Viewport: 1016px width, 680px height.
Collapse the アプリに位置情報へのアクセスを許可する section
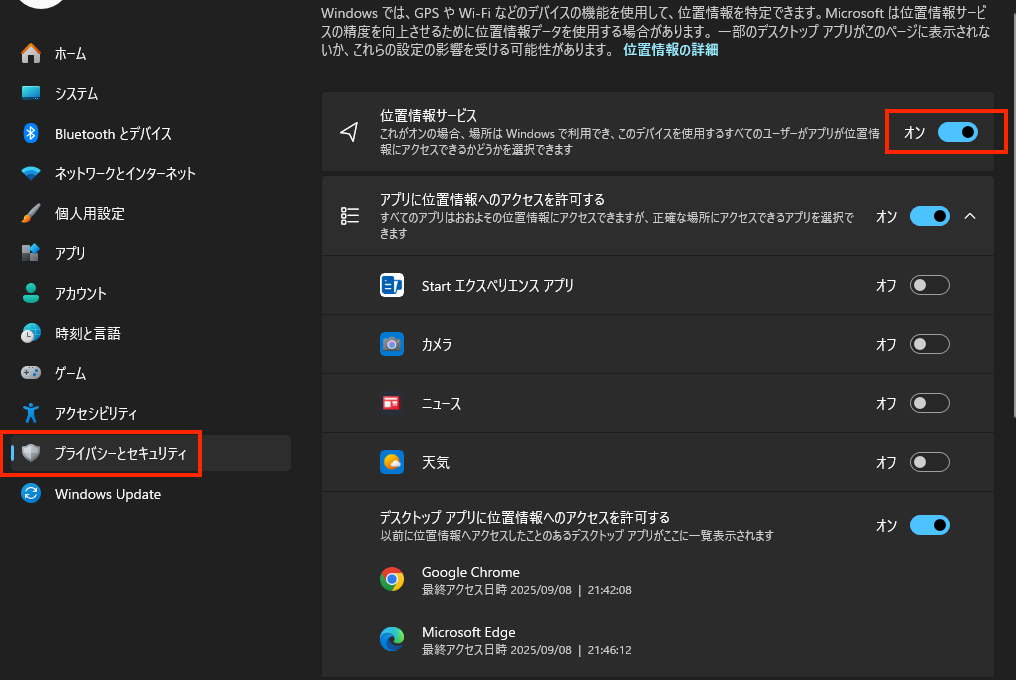coord(968,216)
